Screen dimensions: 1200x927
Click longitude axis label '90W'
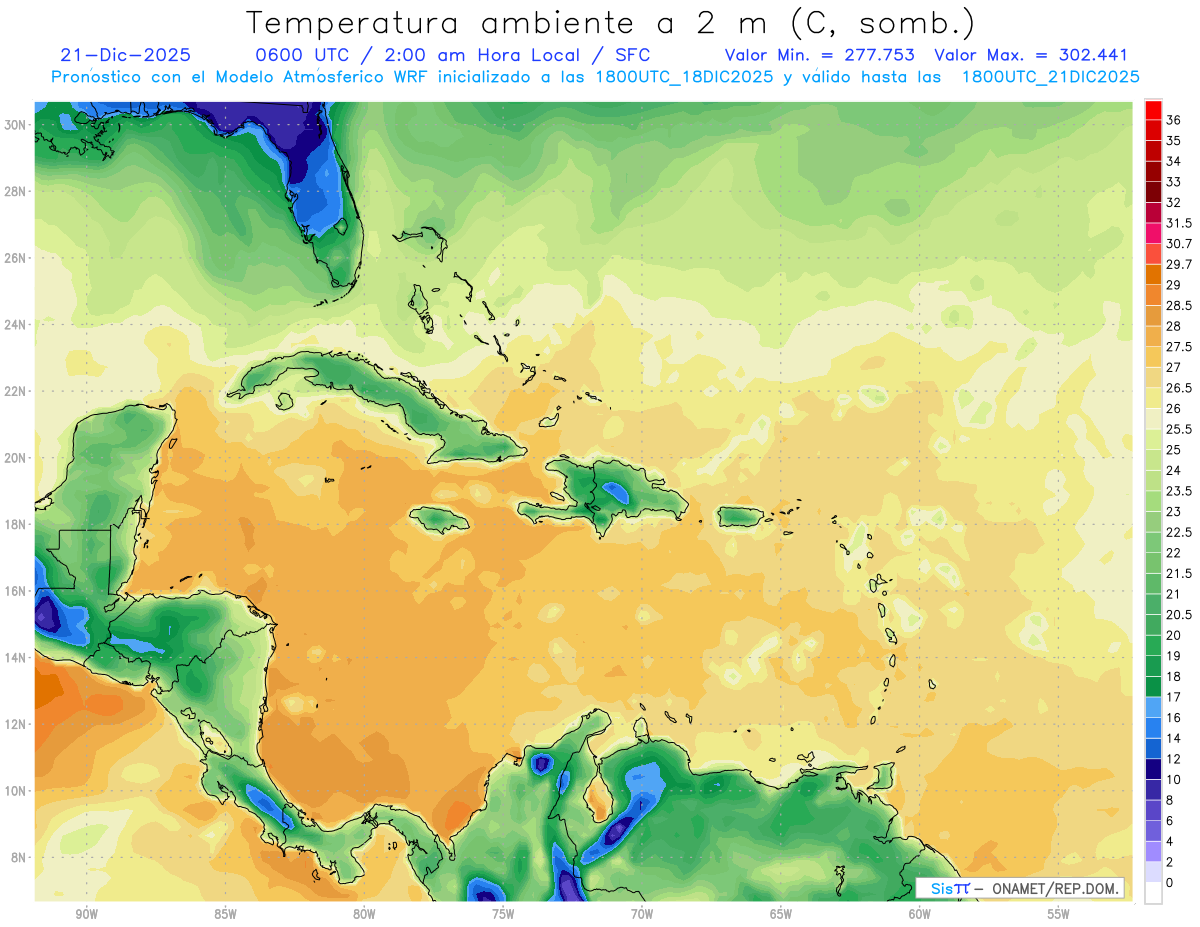[x=86, y=914]
